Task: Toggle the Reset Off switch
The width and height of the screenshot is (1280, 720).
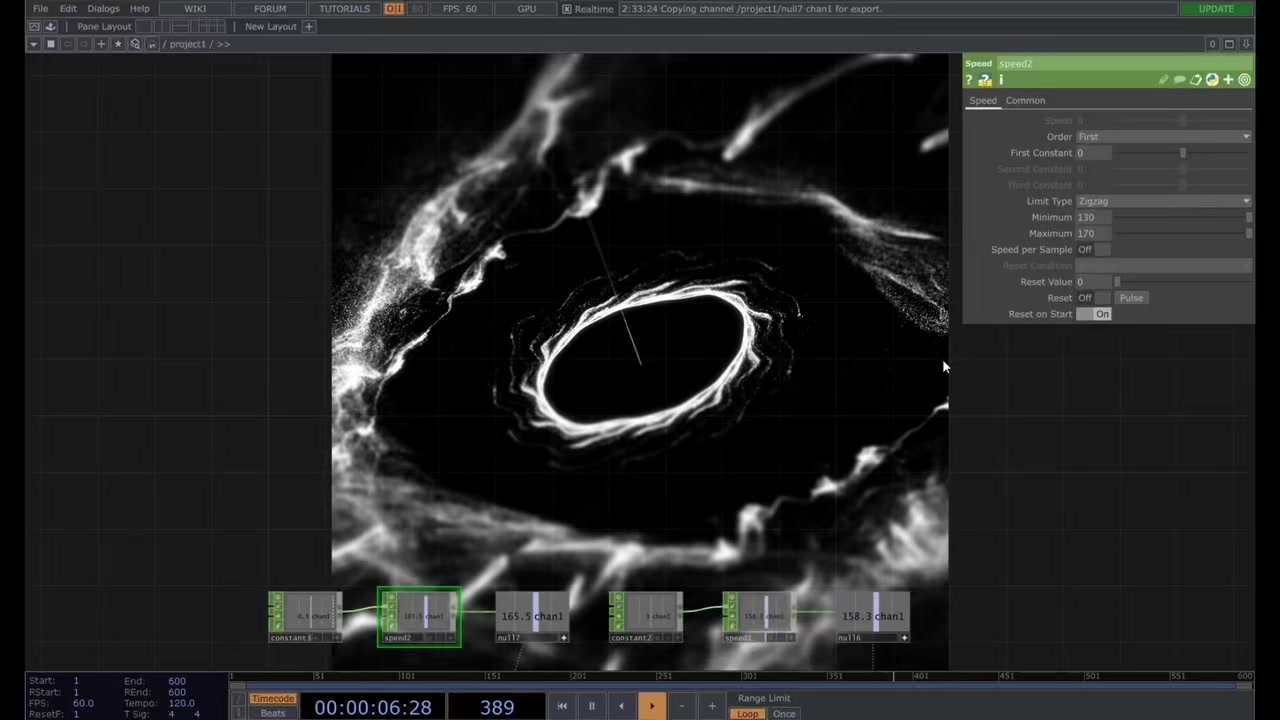Action: 1094,298
